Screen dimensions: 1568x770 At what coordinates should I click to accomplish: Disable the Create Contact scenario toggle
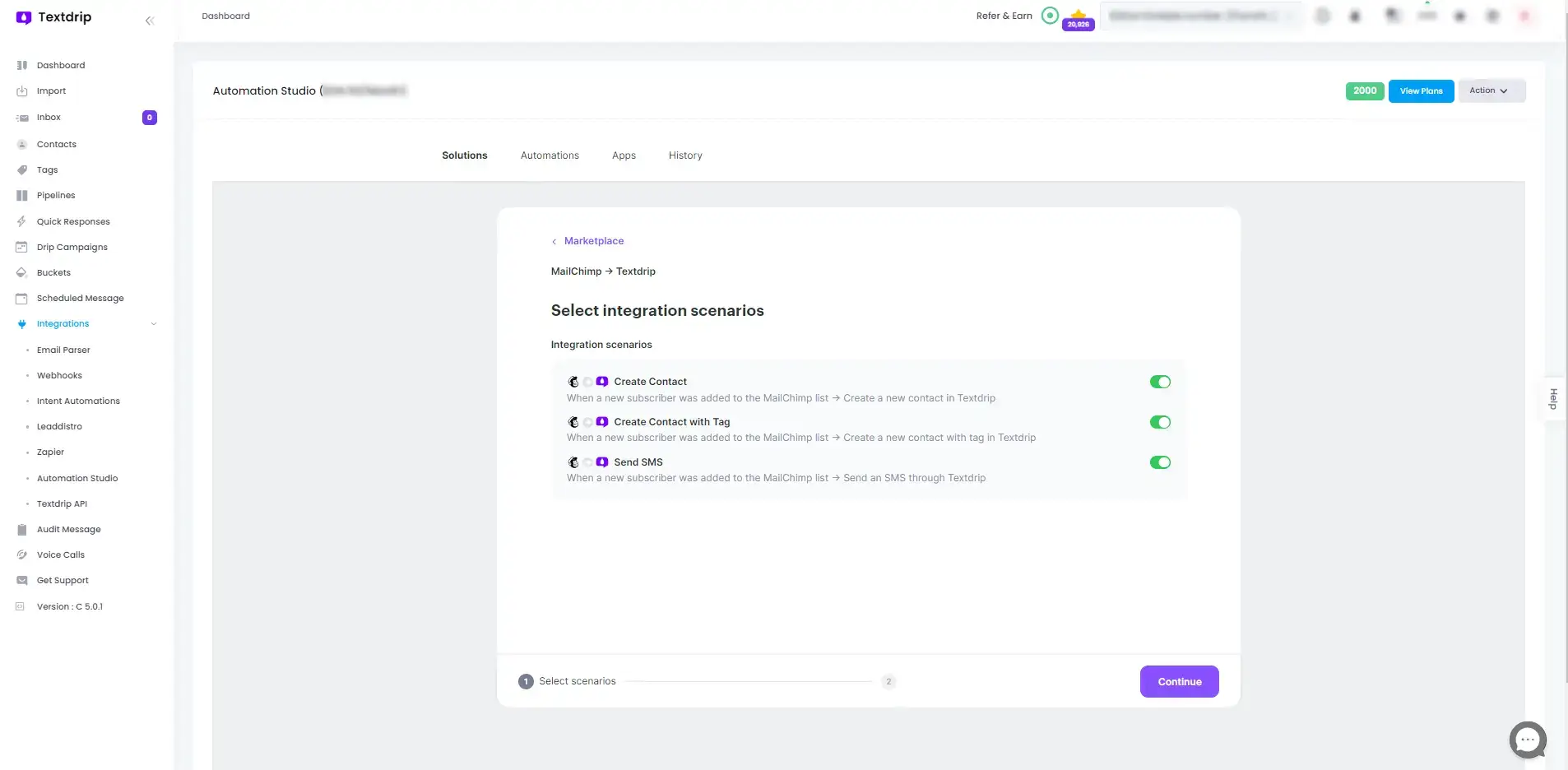coord(1160,381)
